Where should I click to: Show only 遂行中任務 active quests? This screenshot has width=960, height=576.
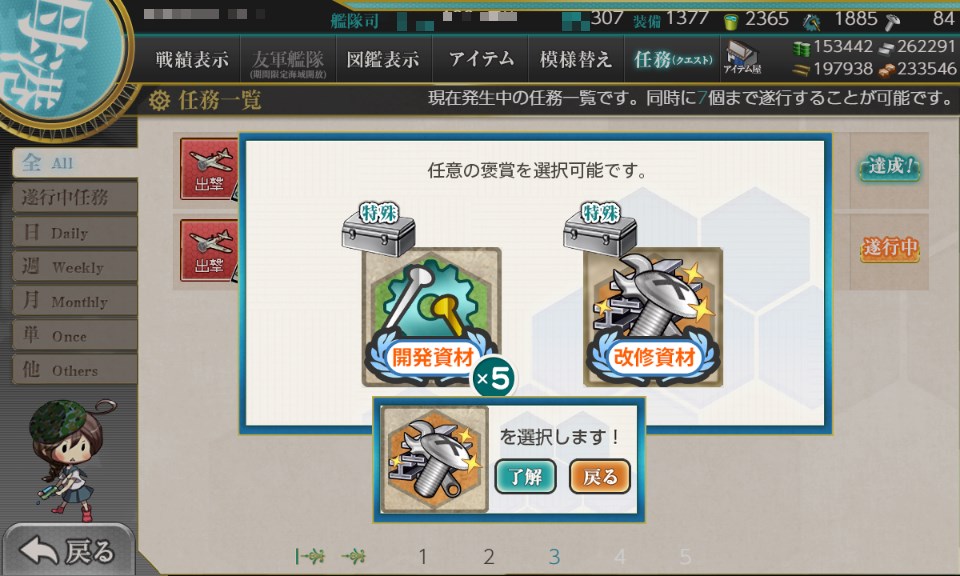click(75, 197)
